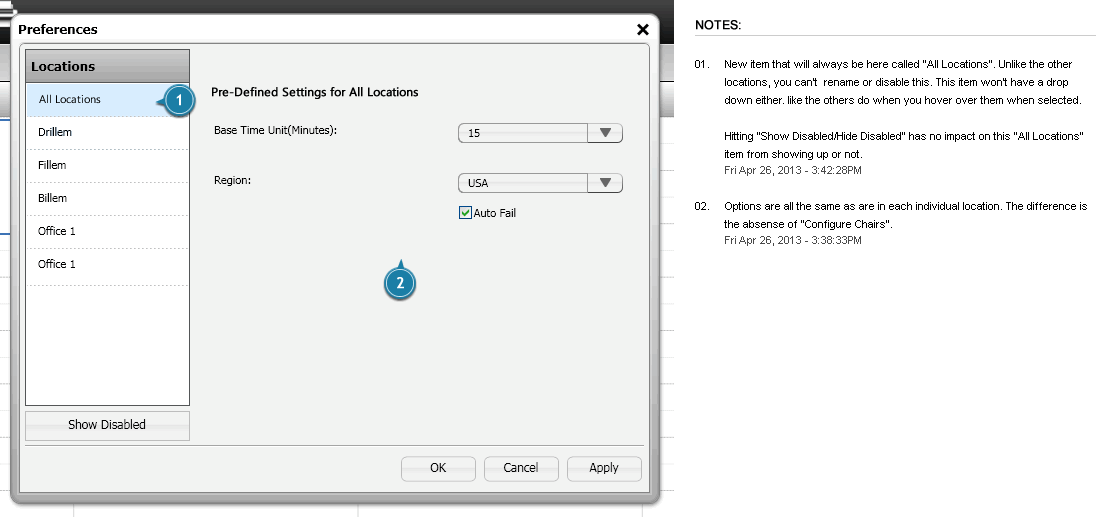Click the 3:42:28PM note timestamp

coord(793,171)
